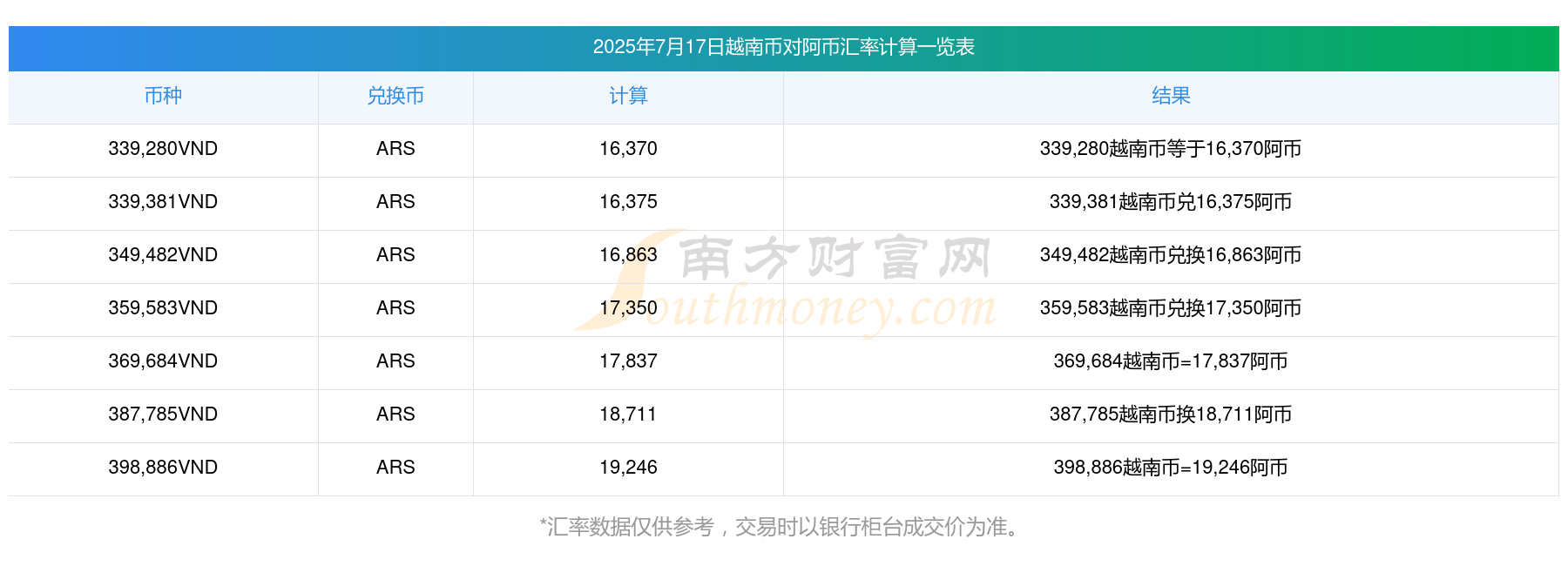Click the 币种 column header

[163, 96]
